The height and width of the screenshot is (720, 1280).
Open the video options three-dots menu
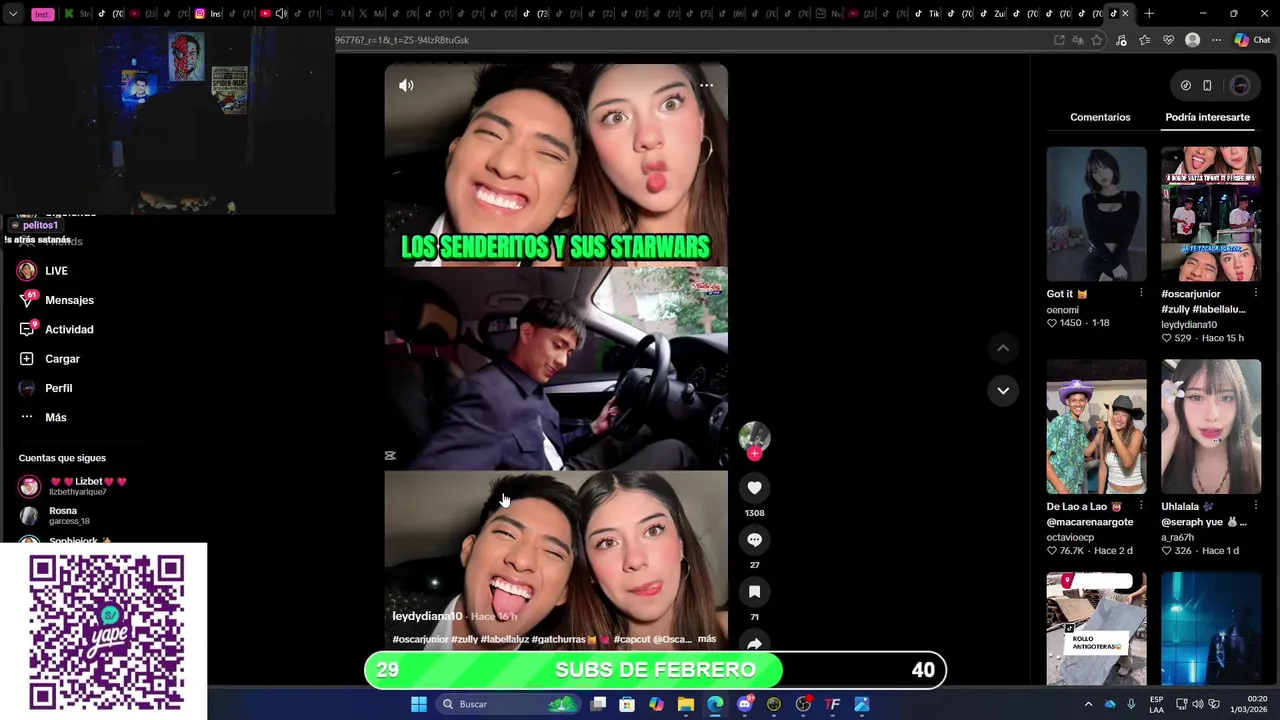tap(706, 86)
